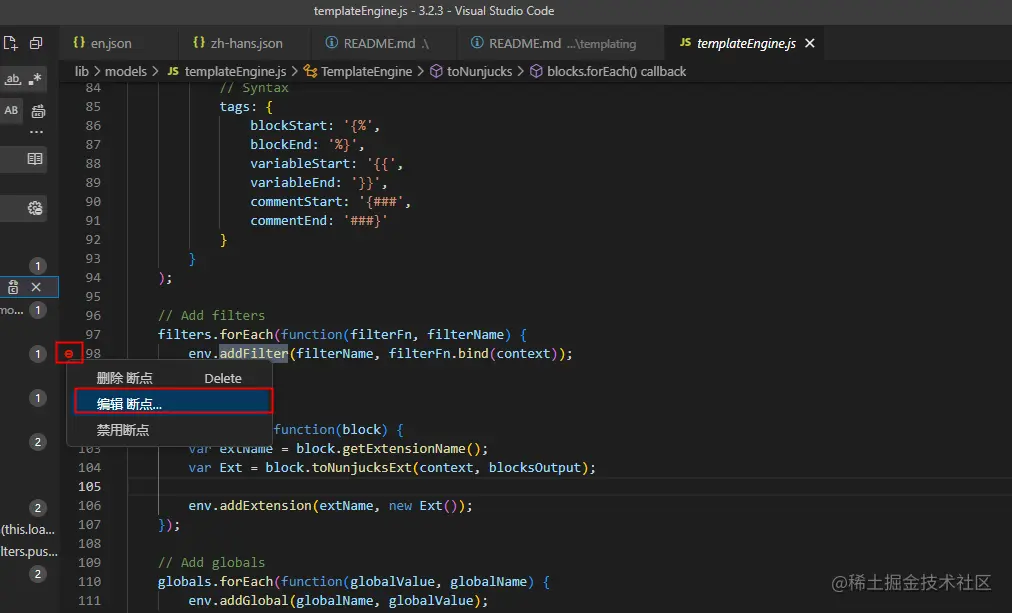This screenshot has height=613, width=1012.
Task: Click 'env.addGlobal' on line 111
Action: coord(238,601)
